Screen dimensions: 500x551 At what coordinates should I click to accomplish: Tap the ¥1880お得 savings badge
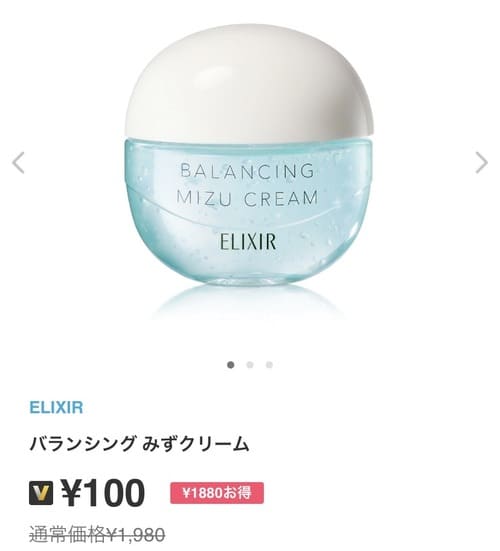pyautogui.click(x=217, y=493)
